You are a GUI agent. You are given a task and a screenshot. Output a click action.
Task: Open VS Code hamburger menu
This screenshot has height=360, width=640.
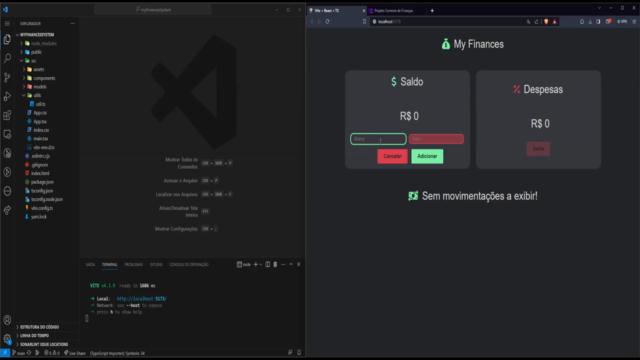pos(7,24)
